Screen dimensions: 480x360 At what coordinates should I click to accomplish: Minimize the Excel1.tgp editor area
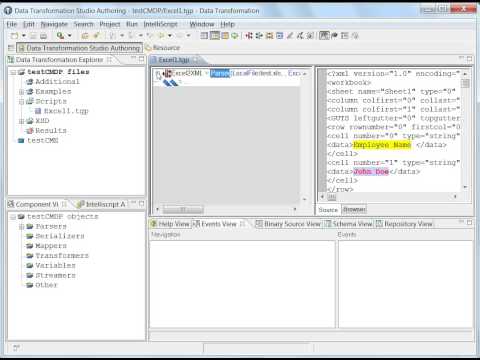(461, 58)
